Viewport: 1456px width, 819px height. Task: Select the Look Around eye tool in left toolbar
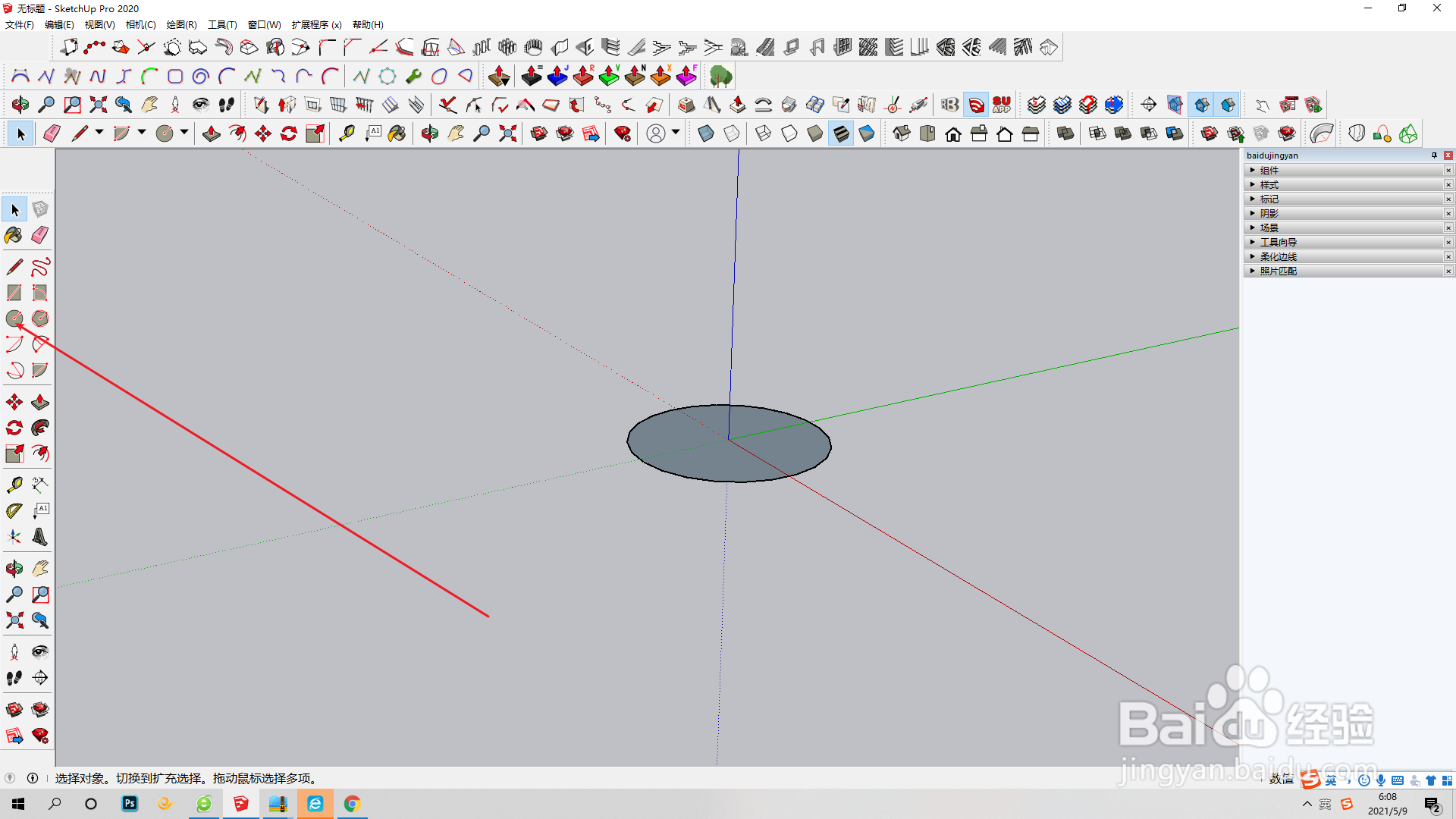click(x=40, y=652)
